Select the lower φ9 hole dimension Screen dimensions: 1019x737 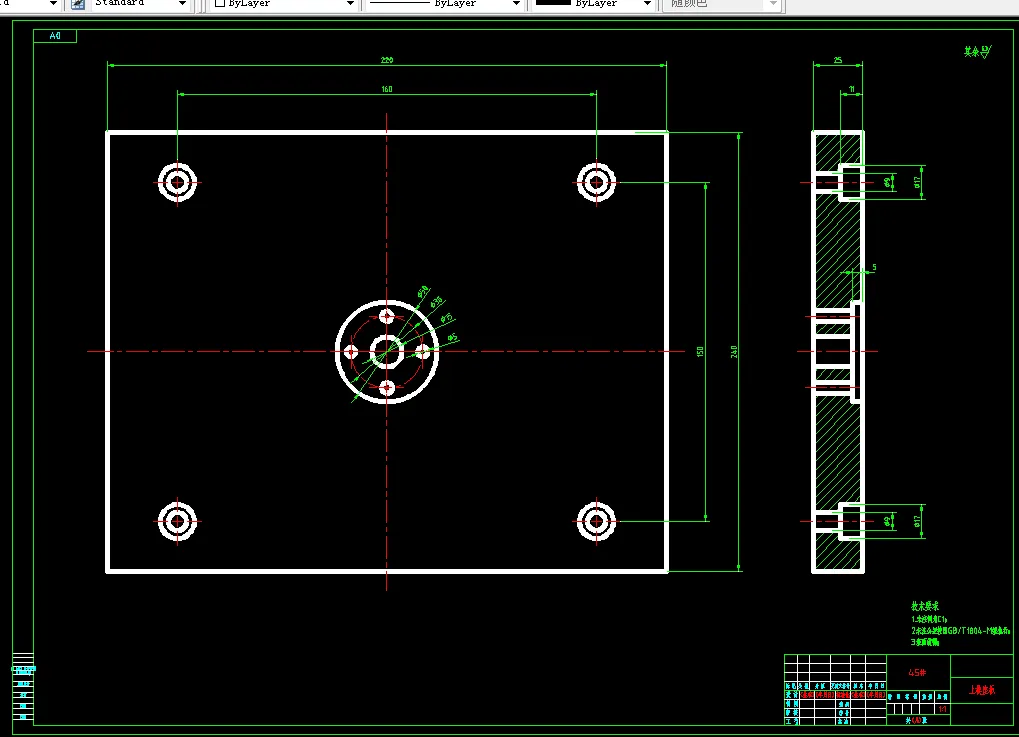pos(888,521)
